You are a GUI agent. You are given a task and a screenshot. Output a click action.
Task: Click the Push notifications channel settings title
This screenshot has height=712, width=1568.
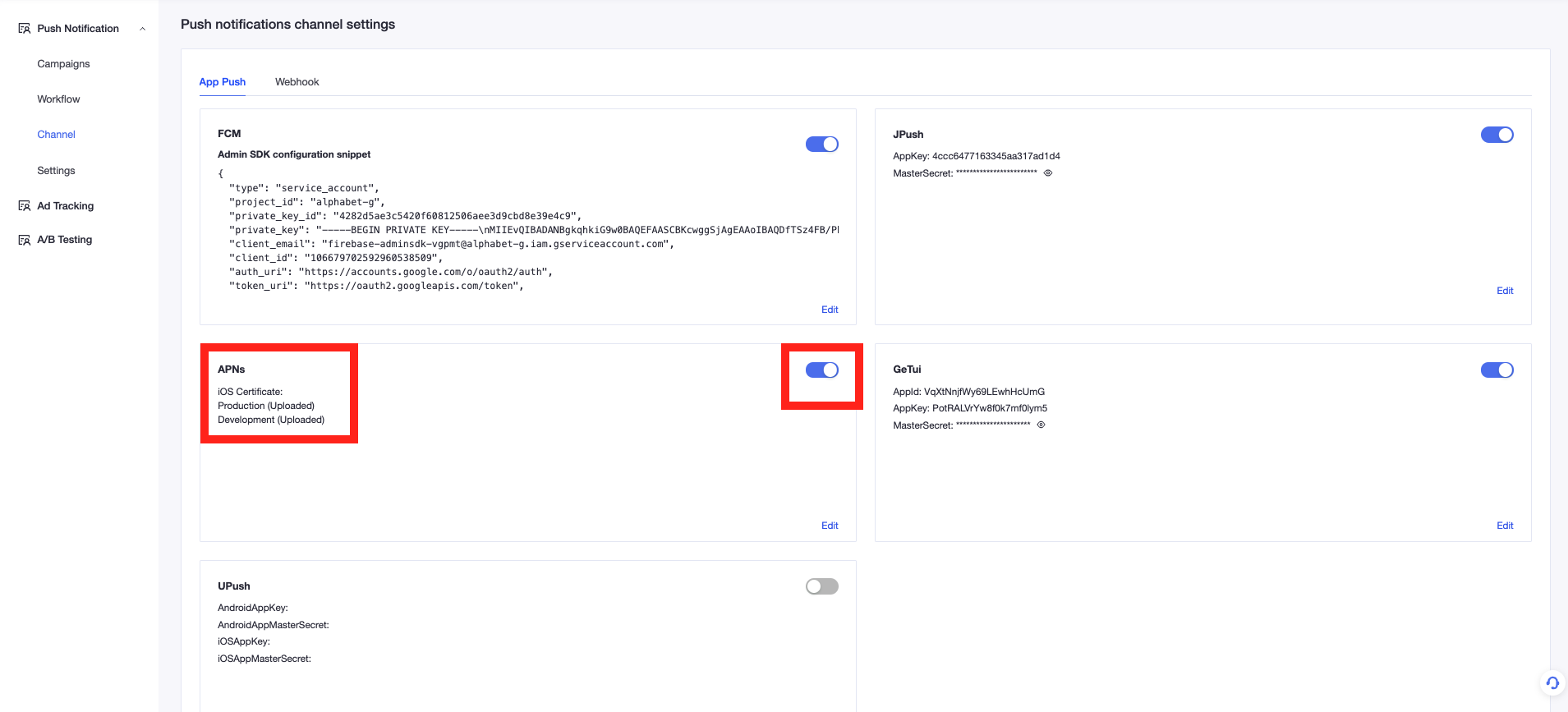click(287, 25)
